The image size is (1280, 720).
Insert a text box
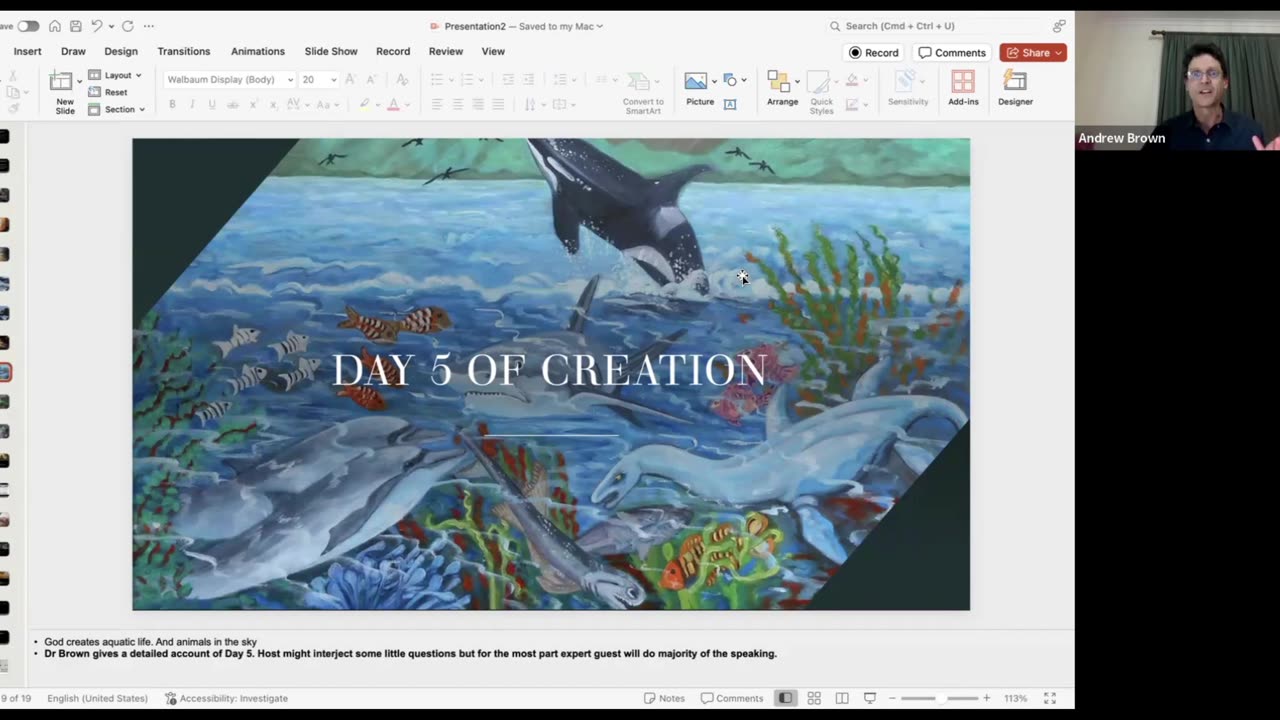730,104
